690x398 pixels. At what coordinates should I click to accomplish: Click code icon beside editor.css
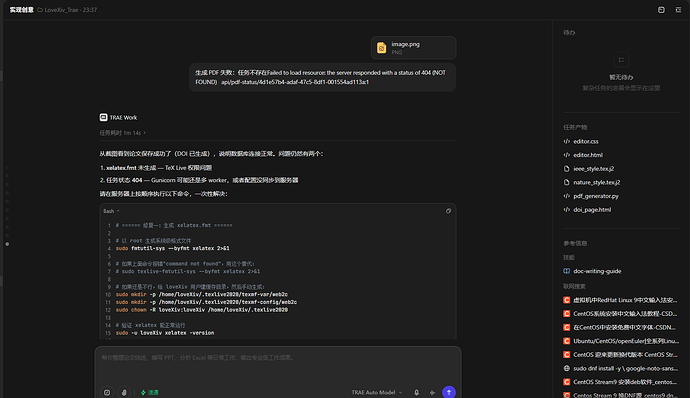pyautogui.click(x=566, y=141)
